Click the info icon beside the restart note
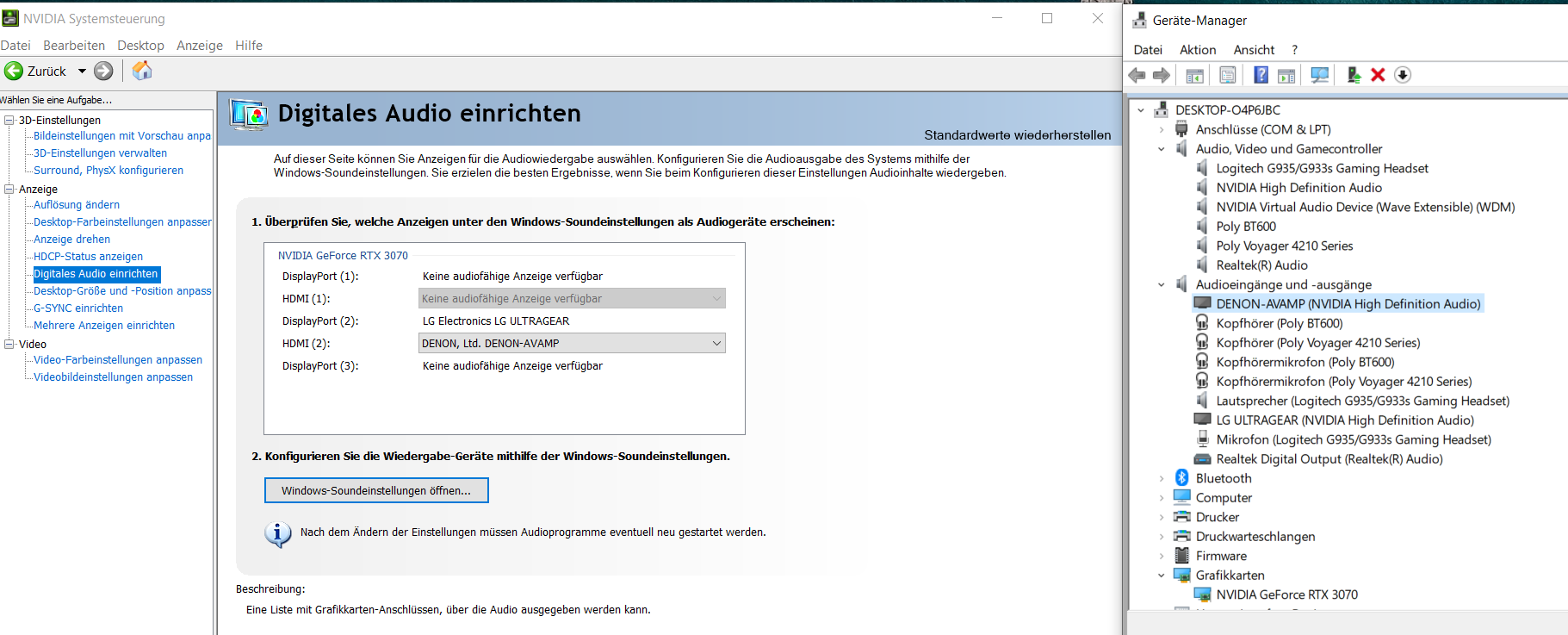This screenshot has height=635, width=1568. coord(277,534)
